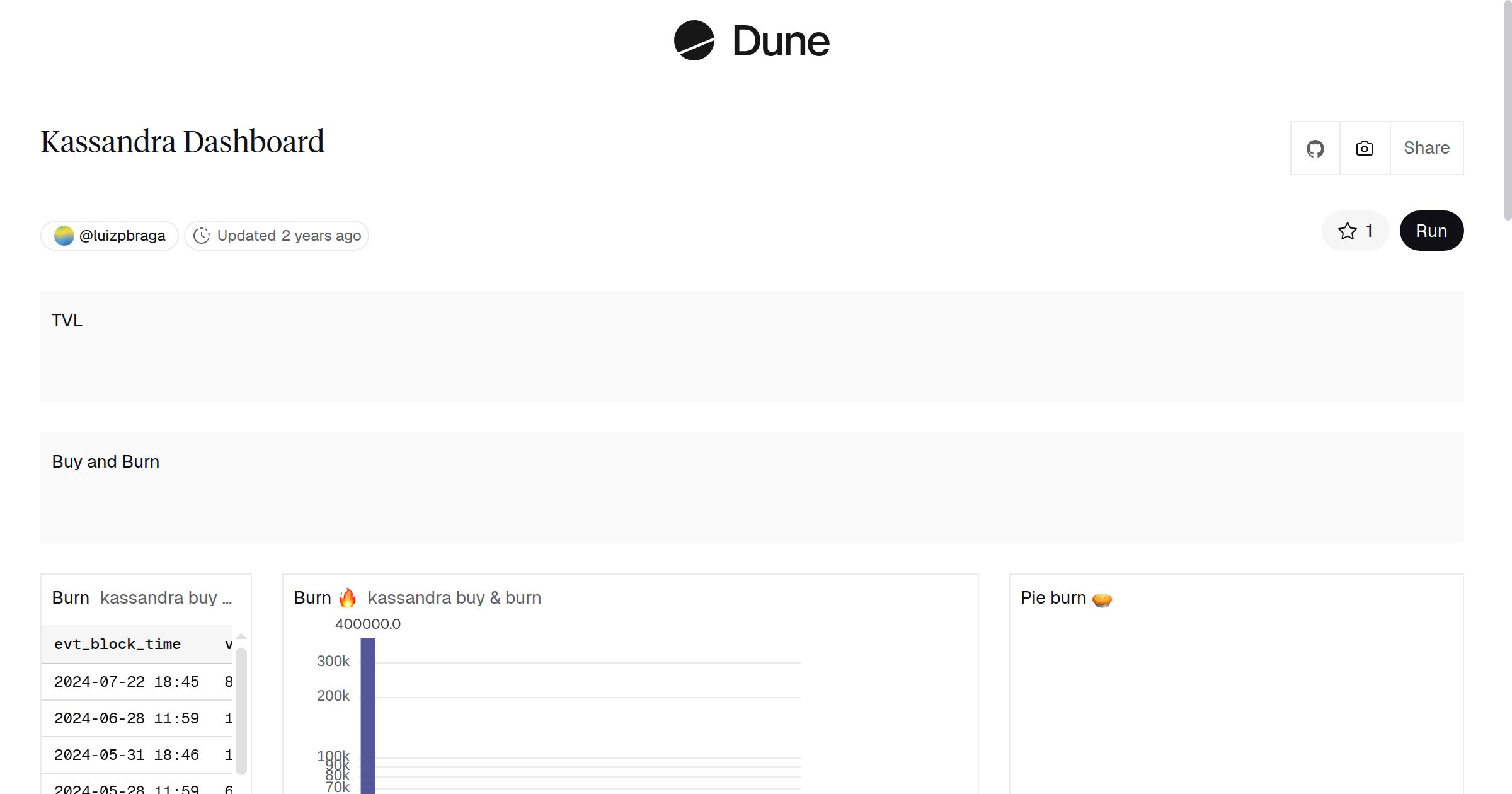Star the dashboard using the star icon

pyautogui.click(x=1346, y=231)
